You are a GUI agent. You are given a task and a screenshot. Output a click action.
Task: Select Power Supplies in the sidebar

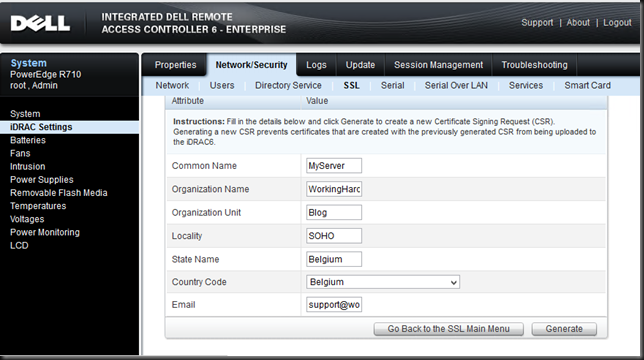[x=41, y=180]
